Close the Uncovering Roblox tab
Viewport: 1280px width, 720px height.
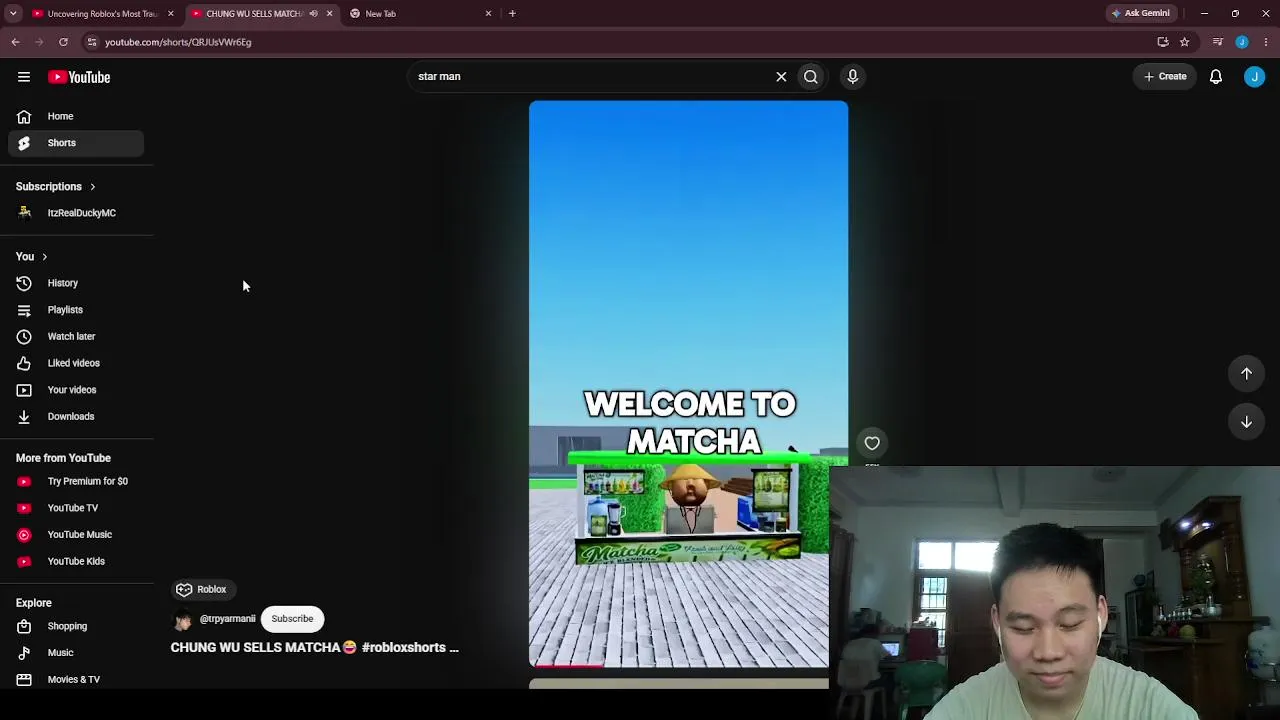click(171, 14)
